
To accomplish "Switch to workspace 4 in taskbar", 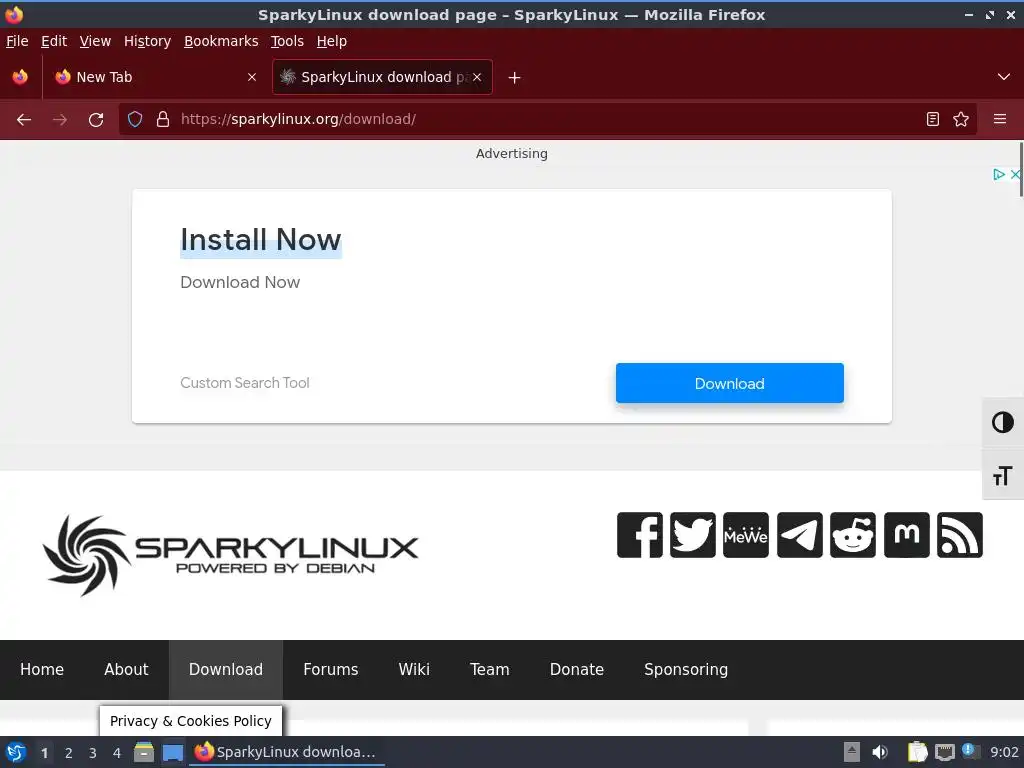I will (x=117, y=753).
